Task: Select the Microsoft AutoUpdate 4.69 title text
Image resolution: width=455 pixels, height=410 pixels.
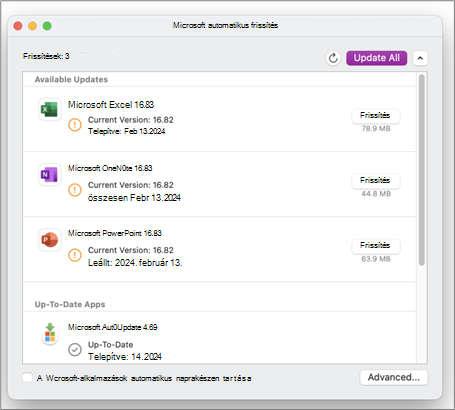Action: 113,327
